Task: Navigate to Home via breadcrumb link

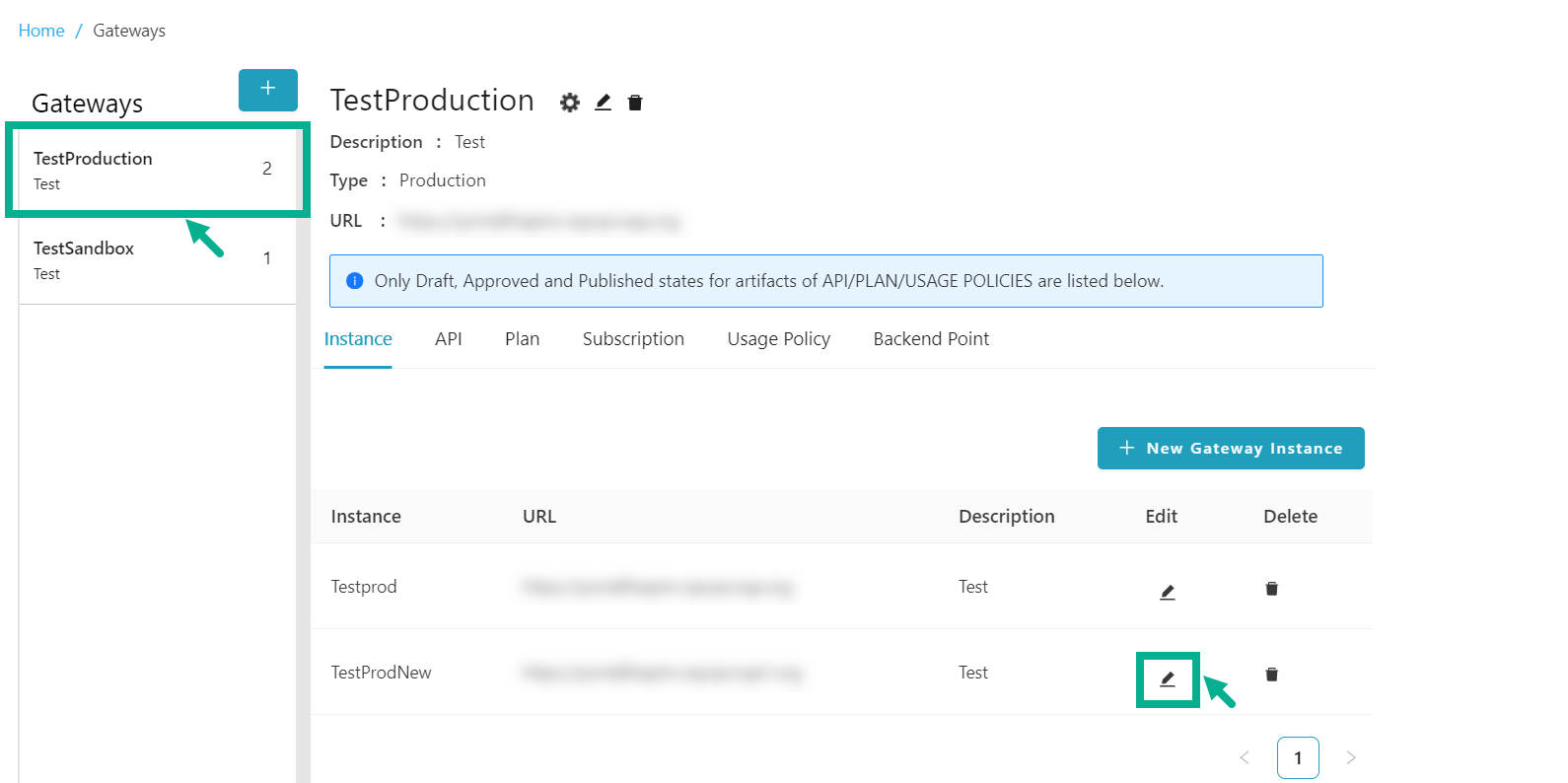Action: click(x=41, y=31)
